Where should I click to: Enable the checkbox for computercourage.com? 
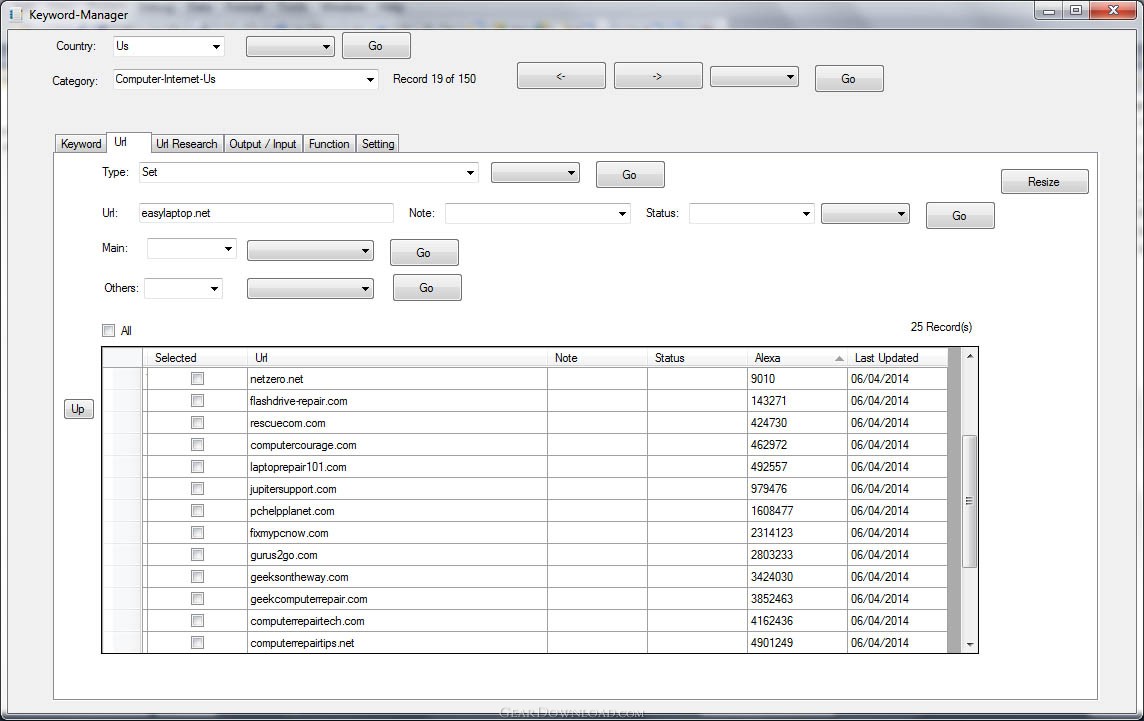(197, 445)
